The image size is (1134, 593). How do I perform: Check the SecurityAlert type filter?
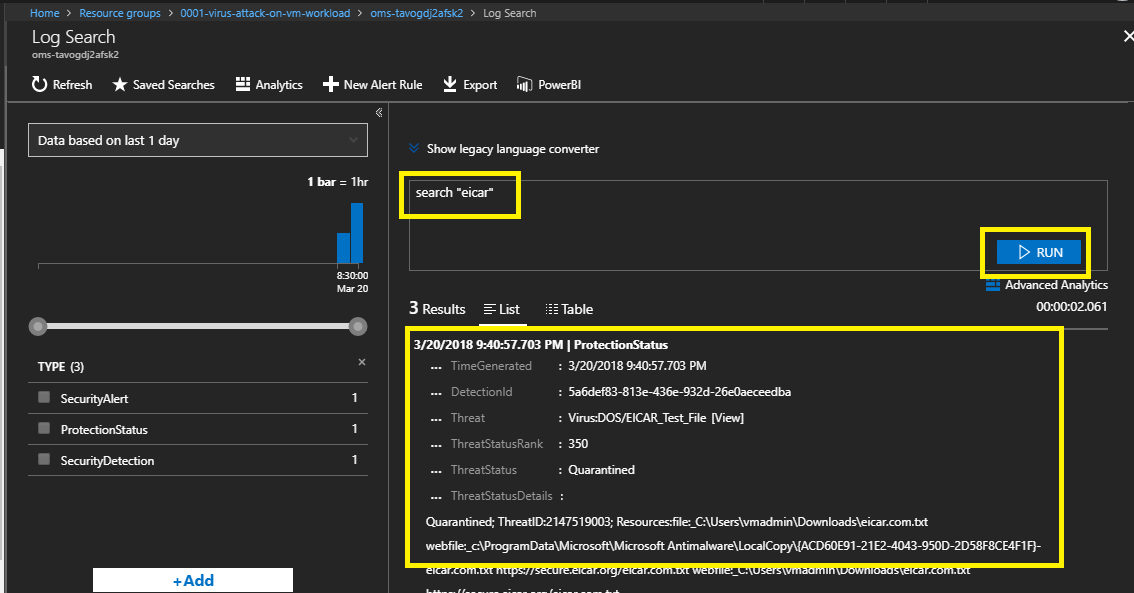[44, 397]
